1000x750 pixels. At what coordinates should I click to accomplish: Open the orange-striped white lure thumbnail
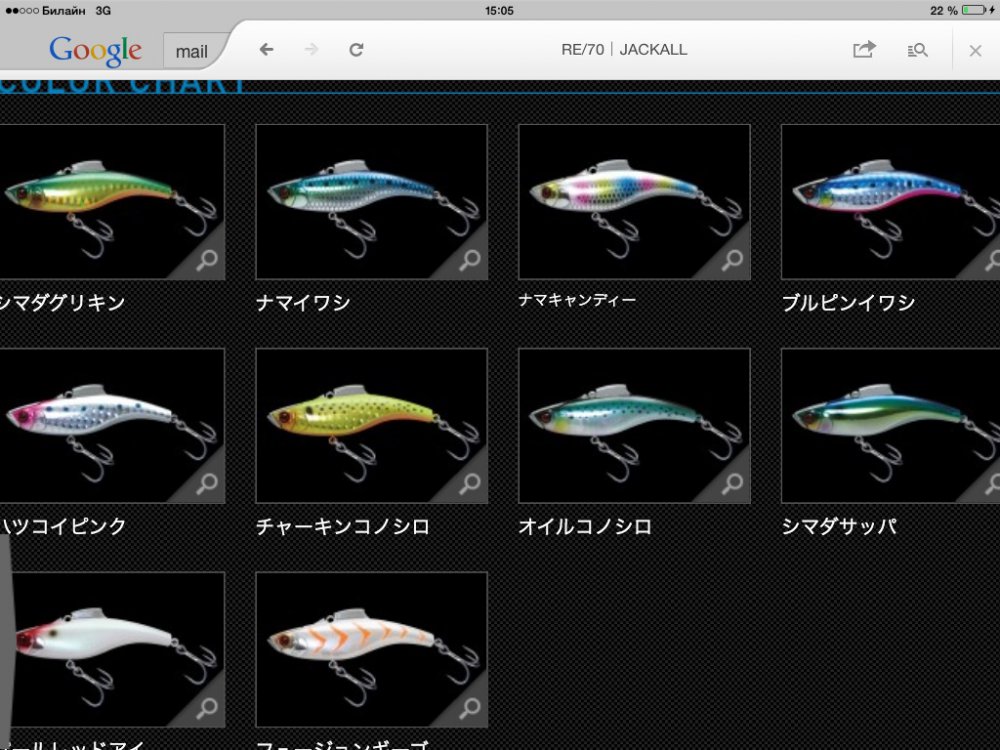click(371, 649)
